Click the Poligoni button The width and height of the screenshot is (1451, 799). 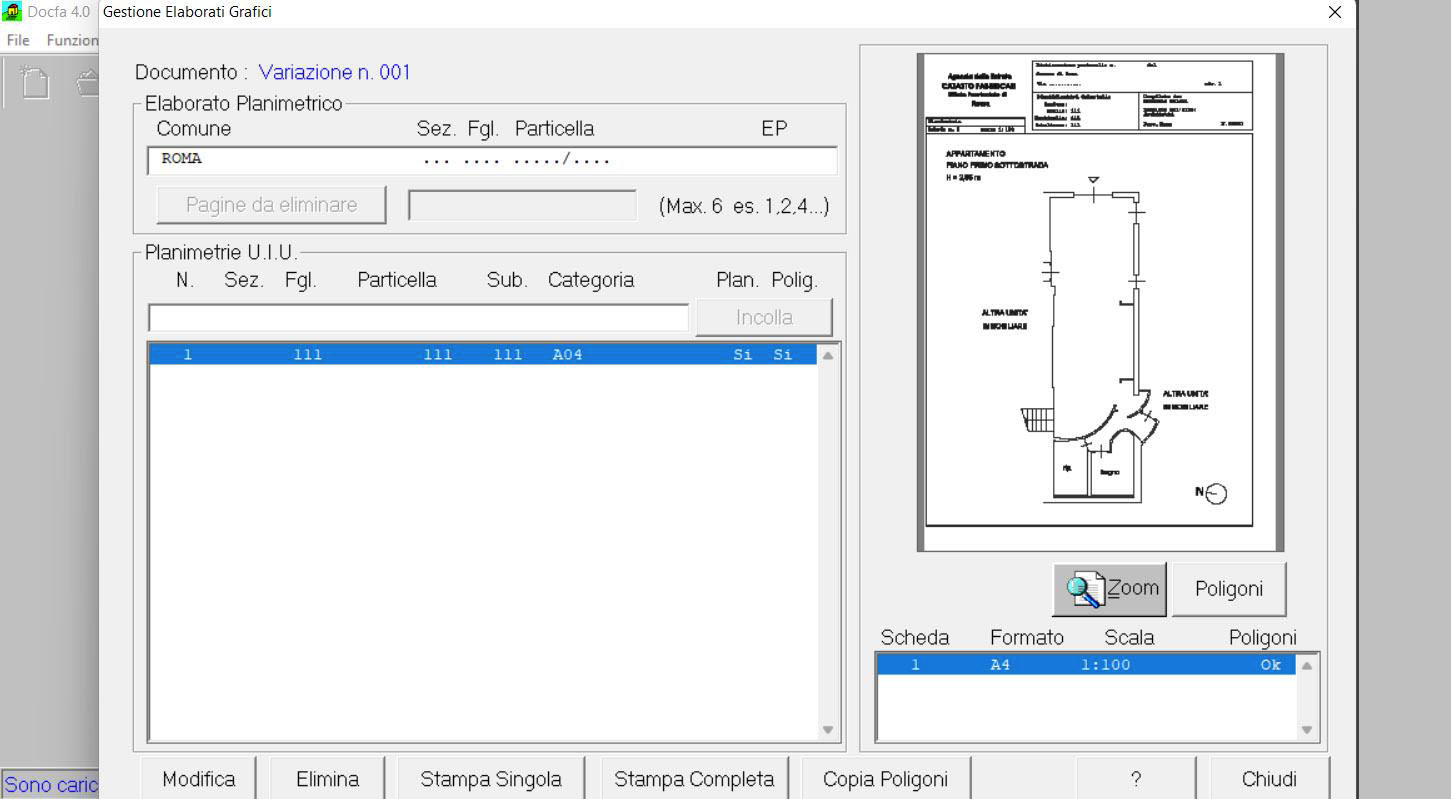(1228, 589)
